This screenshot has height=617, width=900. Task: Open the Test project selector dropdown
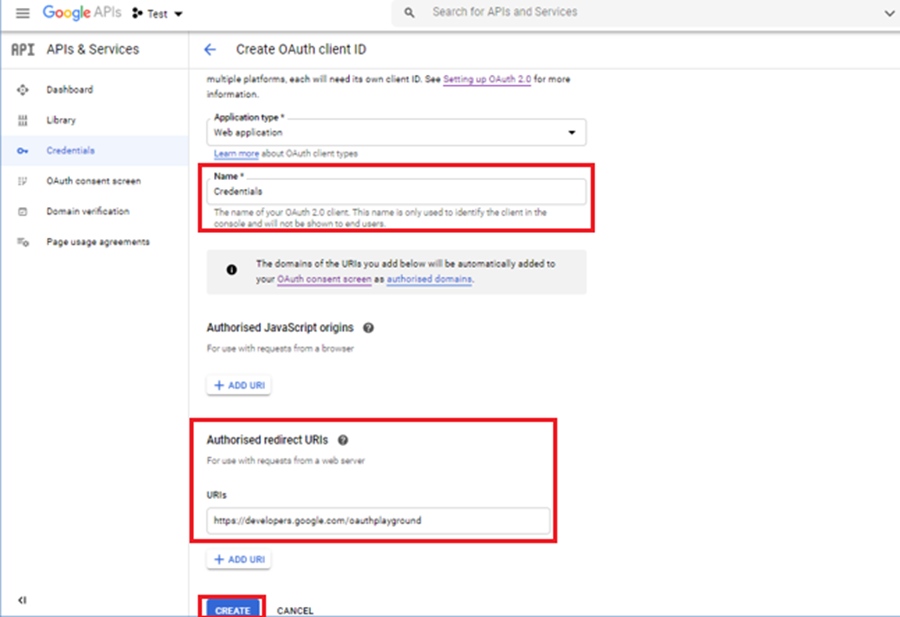[x=158, y=14]
